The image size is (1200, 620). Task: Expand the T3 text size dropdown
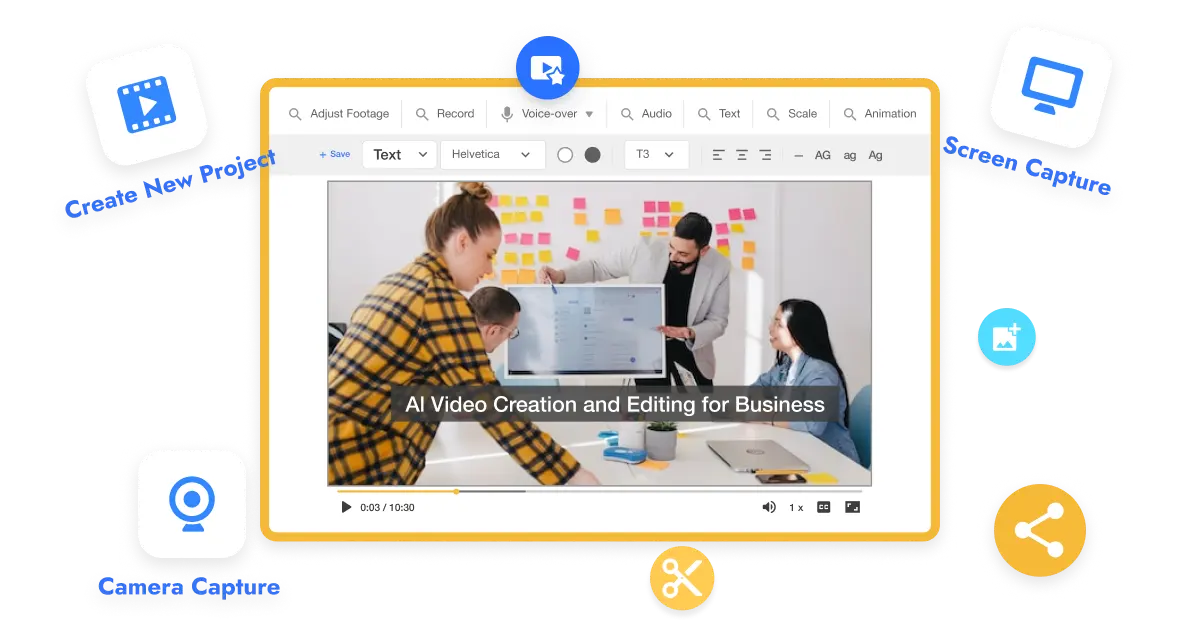(x=656, y=155)
